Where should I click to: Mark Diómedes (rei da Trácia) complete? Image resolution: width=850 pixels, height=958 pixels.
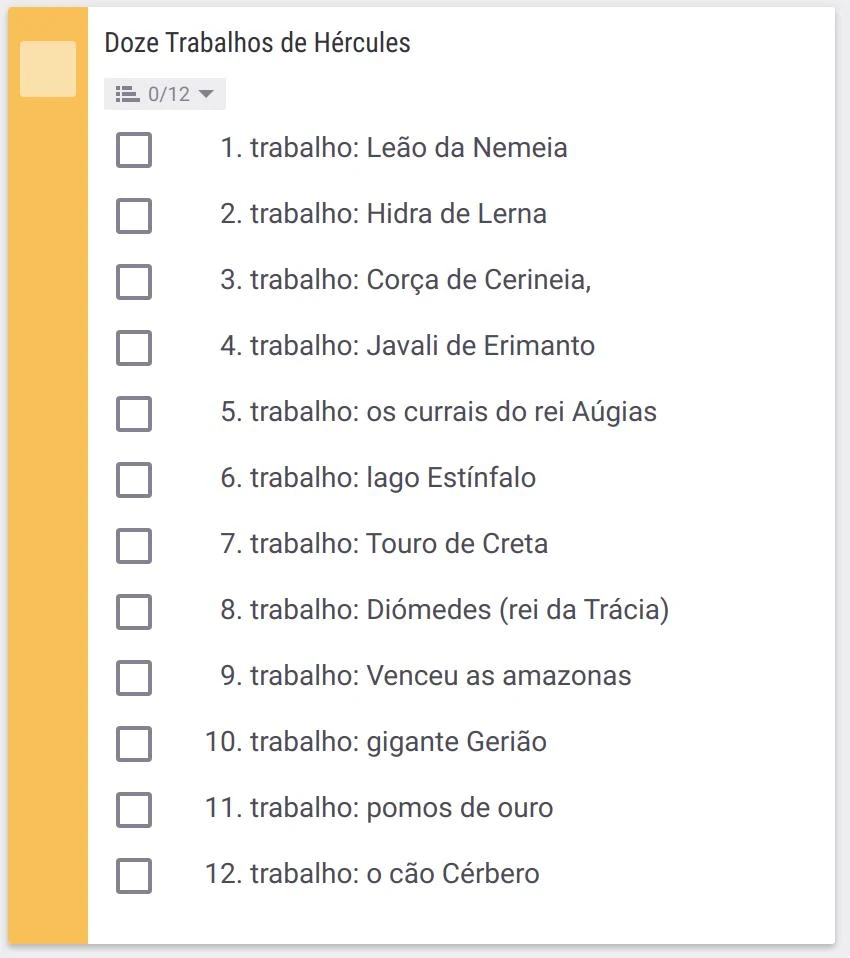tap(134, 612)
